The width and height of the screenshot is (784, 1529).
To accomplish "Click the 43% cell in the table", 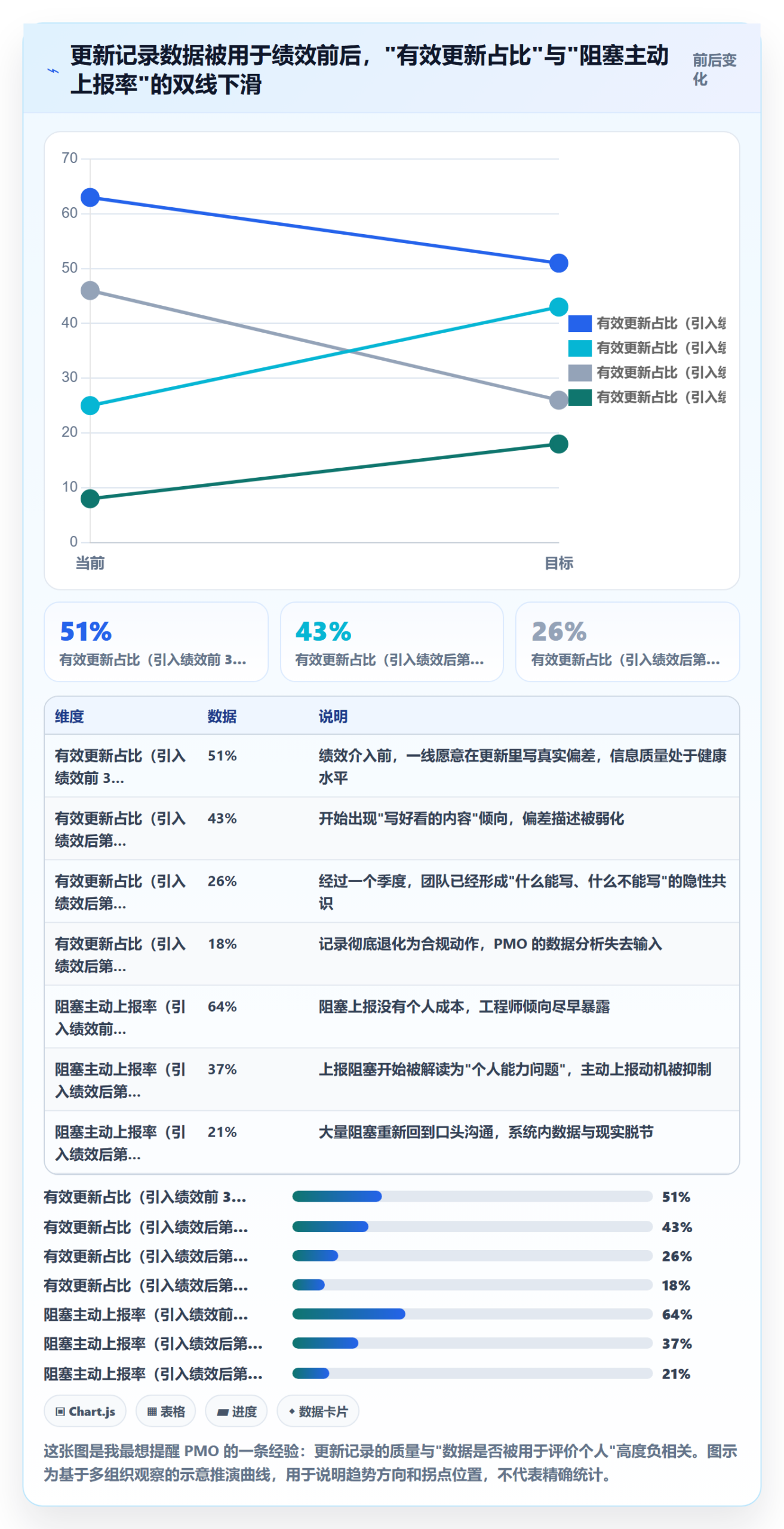I will pyautogui.click(x=222, y=818).
